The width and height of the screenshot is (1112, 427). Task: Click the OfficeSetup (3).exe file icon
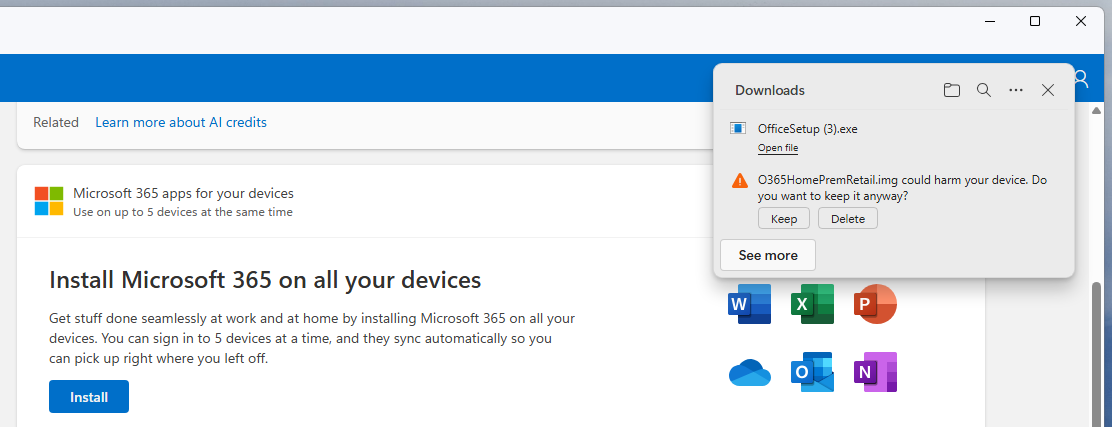pos(738,128)
